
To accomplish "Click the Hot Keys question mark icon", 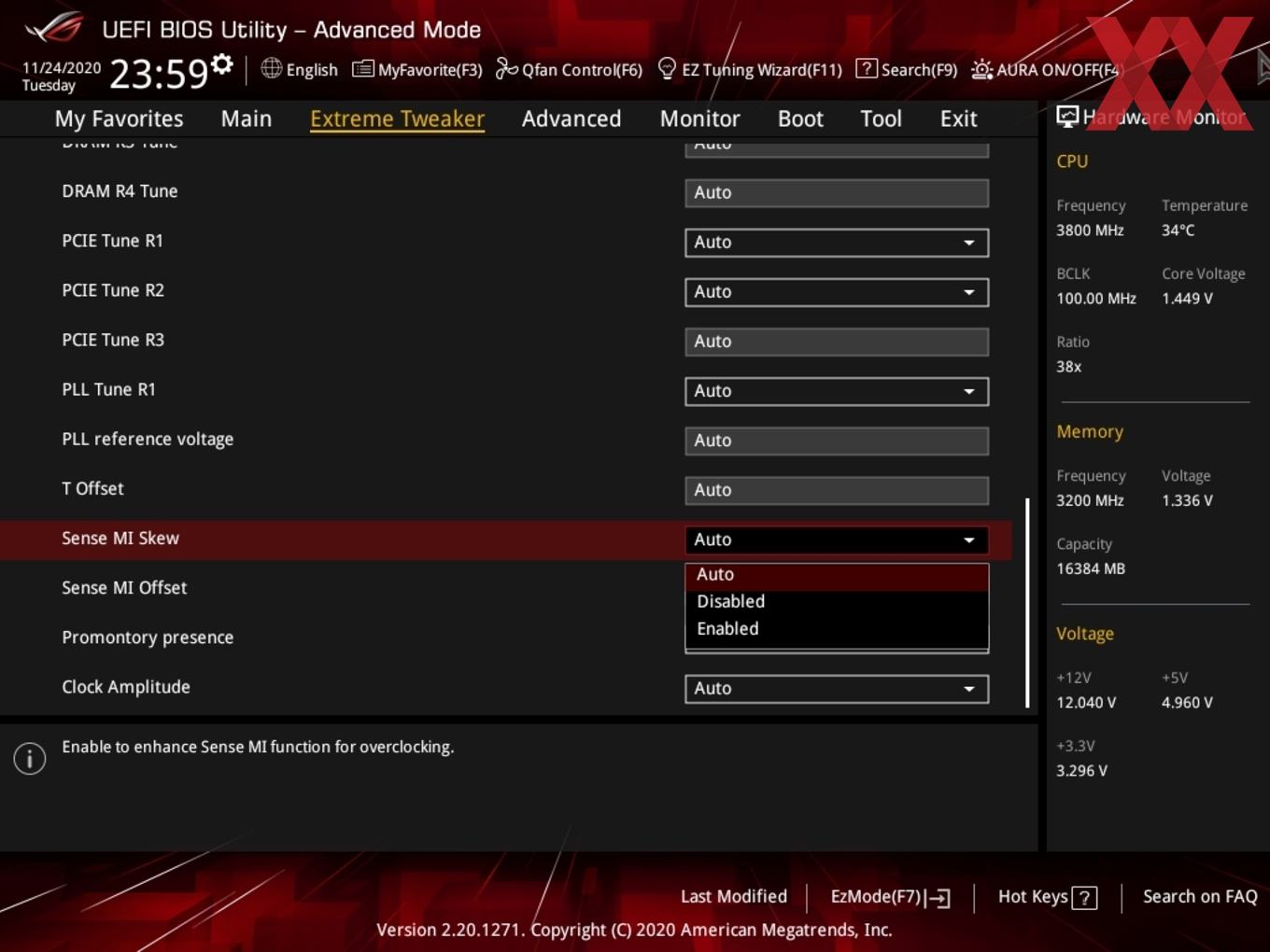I will (x=1084, y=898).
